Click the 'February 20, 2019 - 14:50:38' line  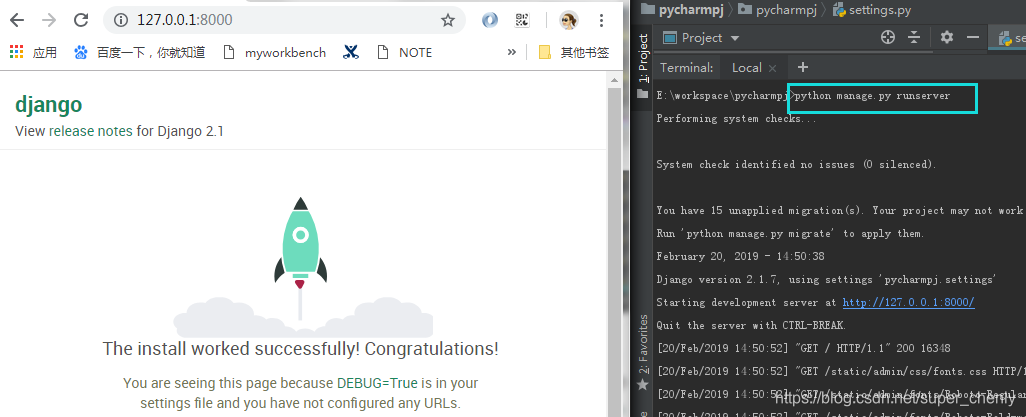(x=740, y=257)
